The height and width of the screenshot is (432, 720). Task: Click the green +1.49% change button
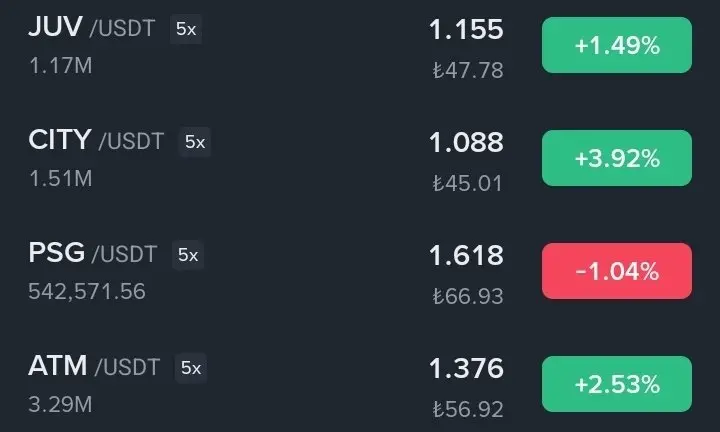pos(617,45)
